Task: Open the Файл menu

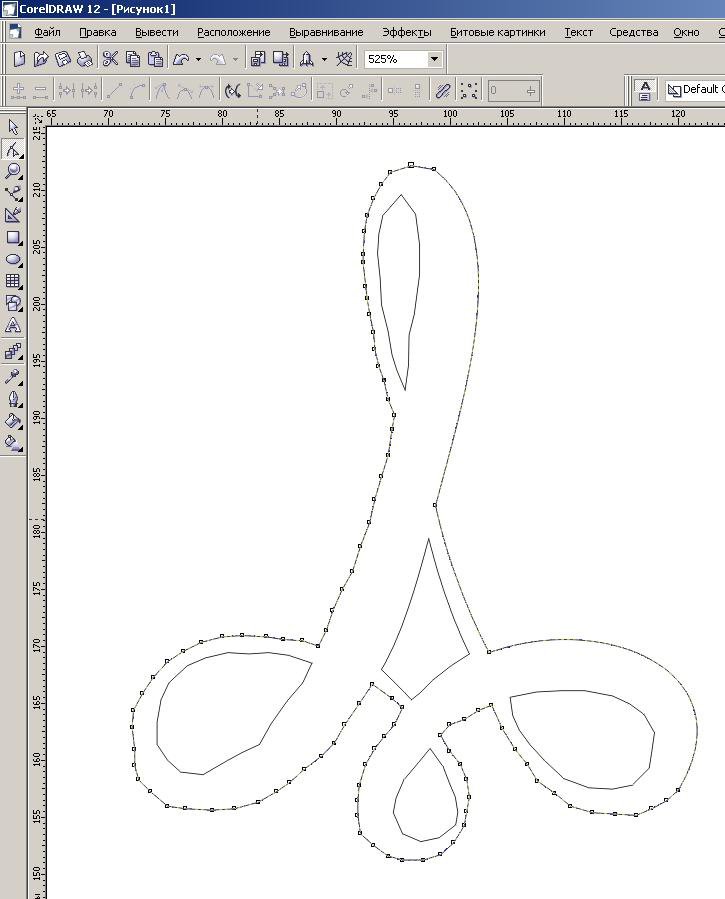Action: [x=47, y=32]
